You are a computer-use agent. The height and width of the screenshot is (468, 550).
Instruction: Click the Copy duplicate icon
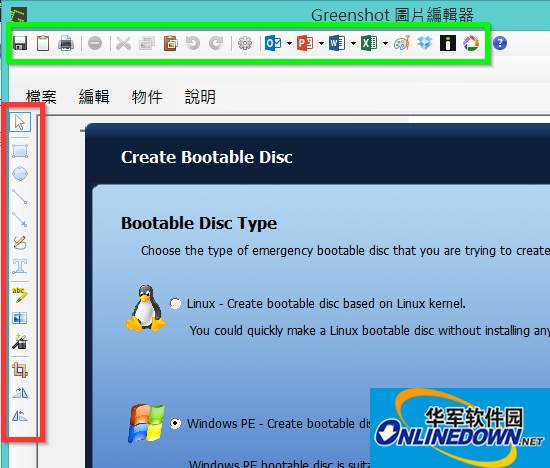coord(147,43)
